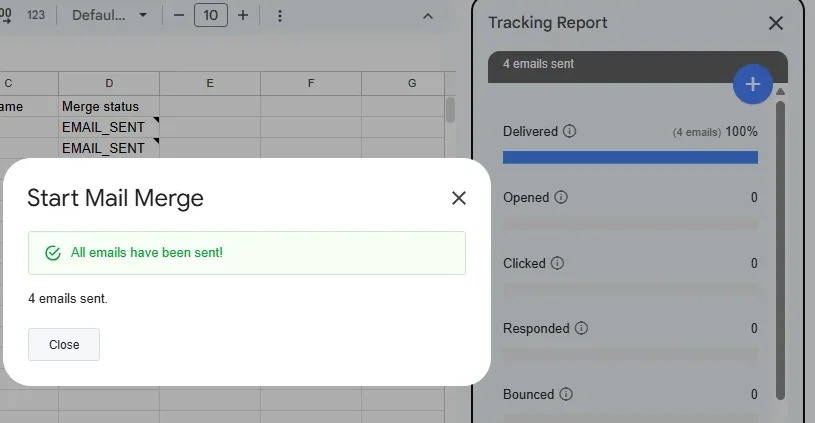The height and width of the screenshot is (423, 815).
Task: Click the Delivered '100%' value
Action: click(742, 131)
